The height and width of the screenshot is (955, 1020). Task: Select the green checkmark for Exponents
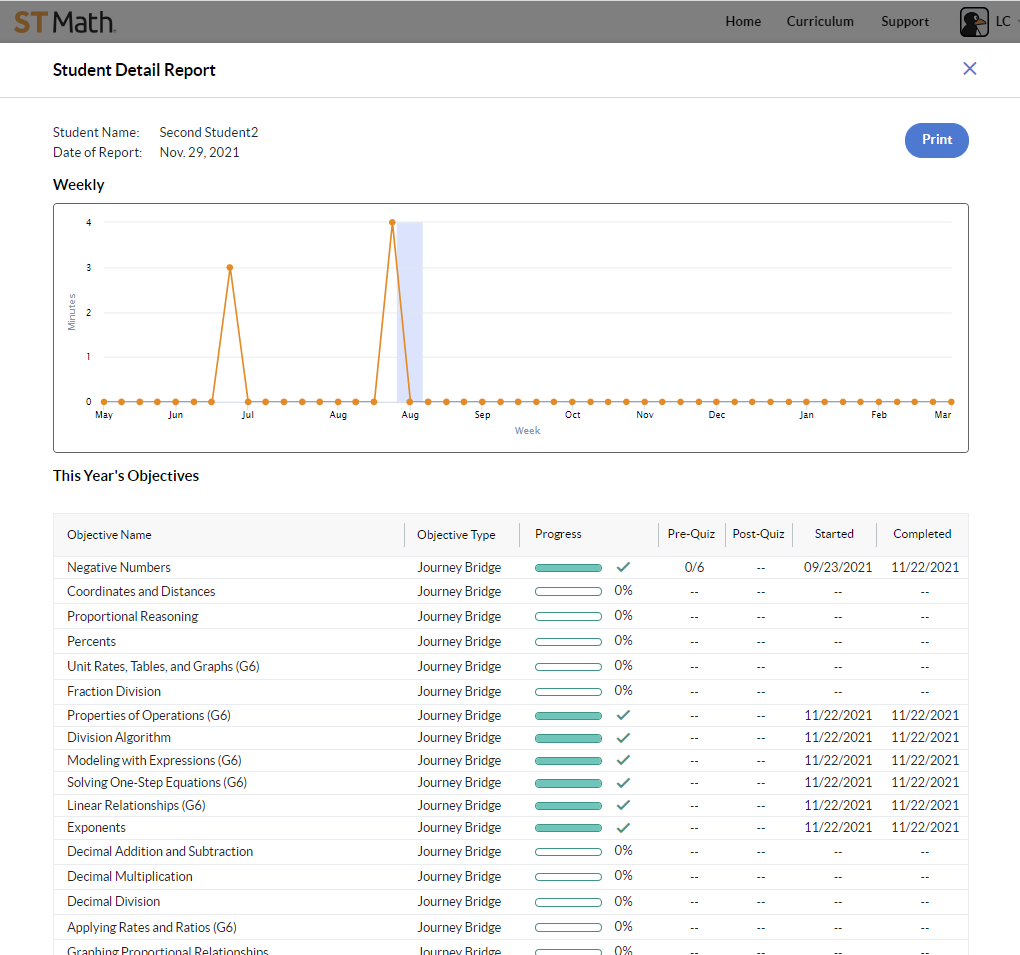click(x=622, y=827)
